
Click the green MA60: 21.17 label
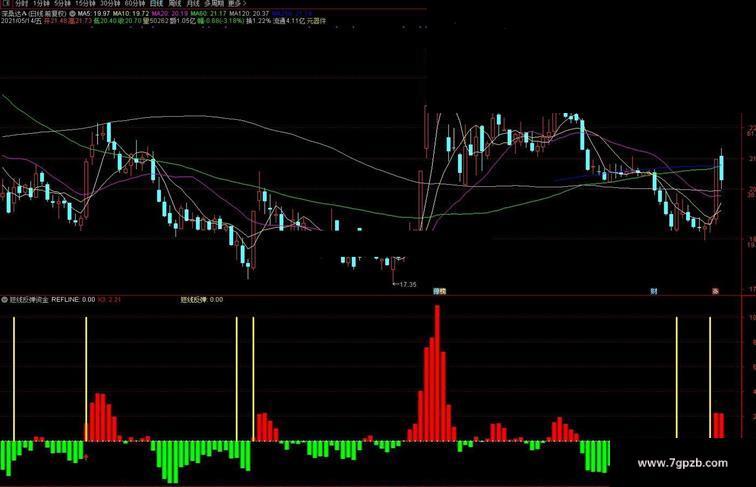[x=208, y=14]
